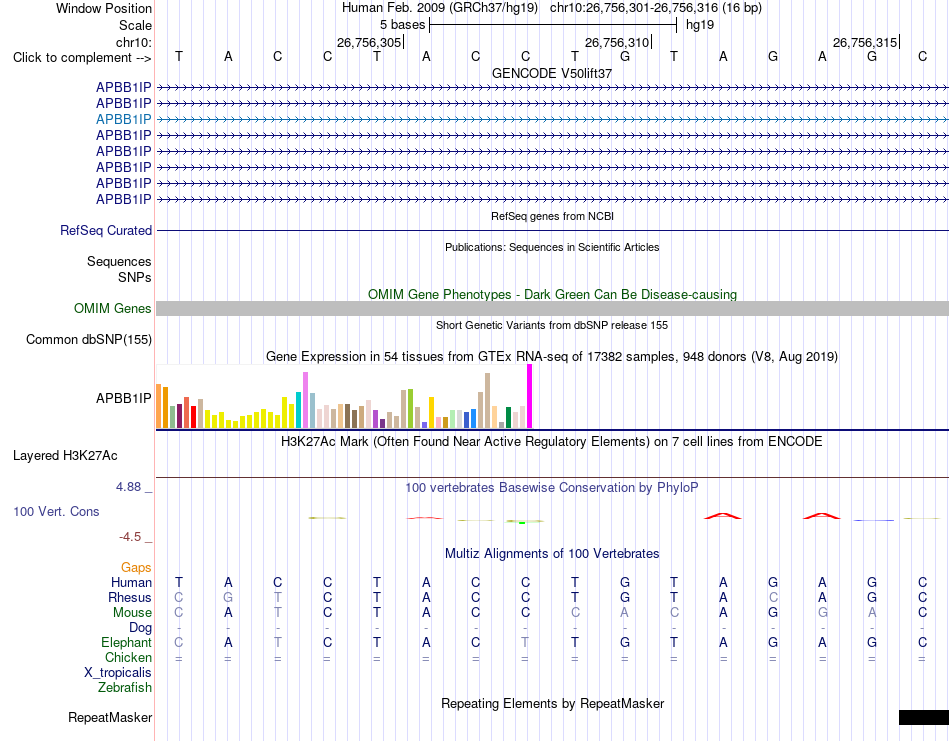
Task: Click 'Publications: Sequences in Scientific Articles' title
Action: 552,247
